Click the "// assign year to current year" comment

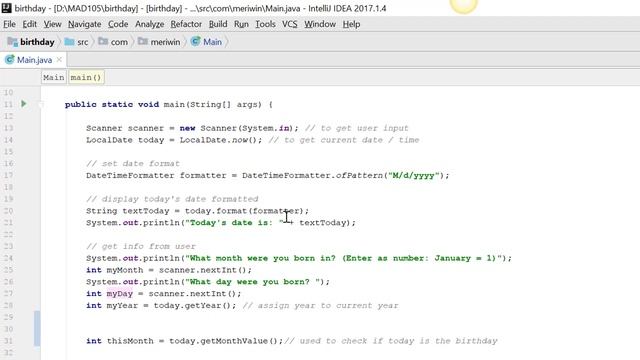(320, 305)
